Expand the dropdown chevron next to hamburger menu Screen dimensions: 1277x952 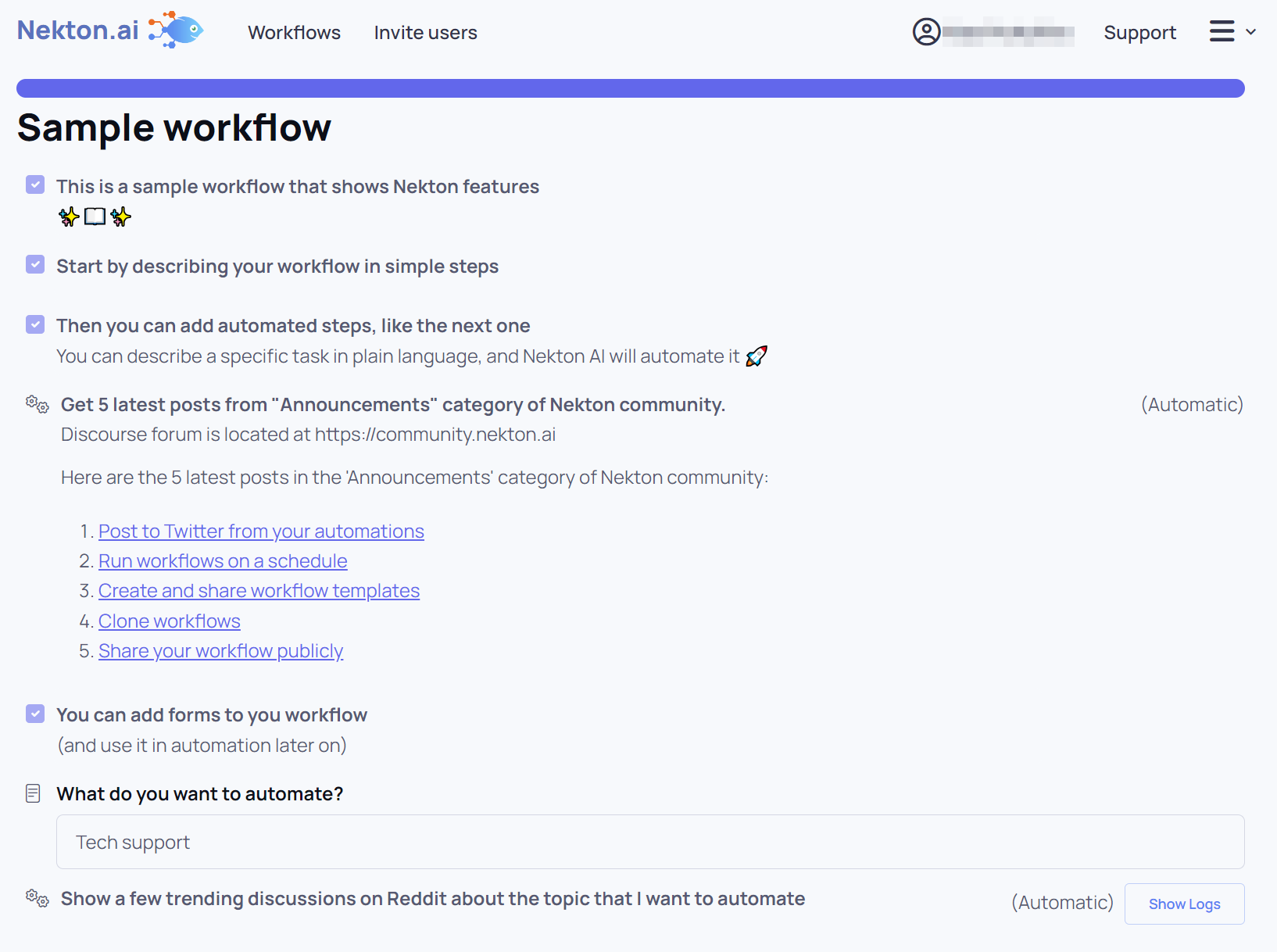coord(1250,32)
